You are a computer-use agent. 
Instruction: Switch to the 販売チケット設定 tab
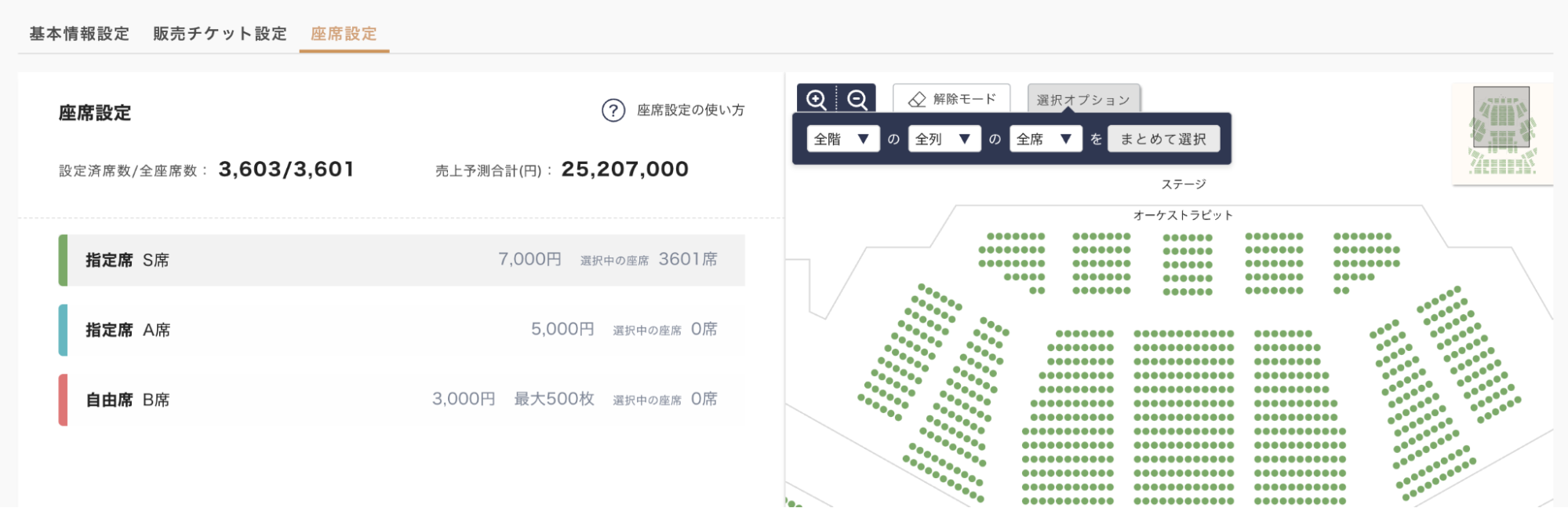[220, 34]
